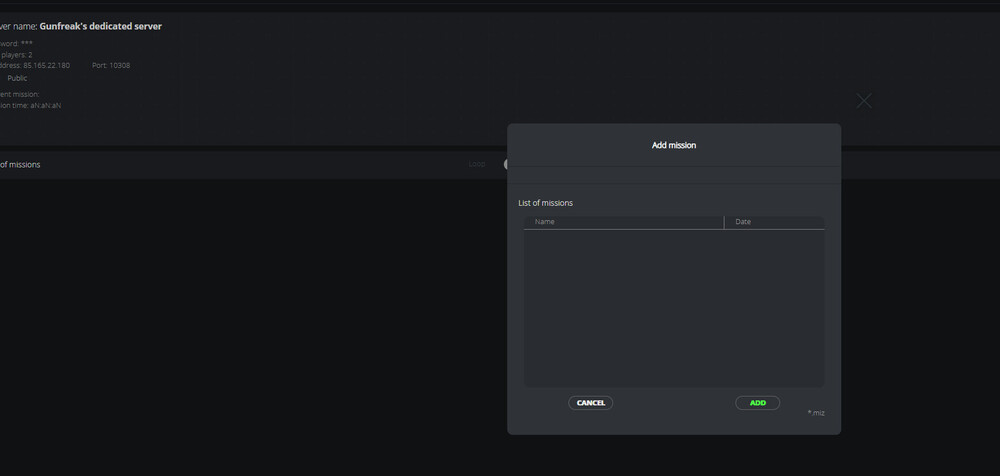1000x476 pixels.
Task: Select the Gunfreak's dedicated server name
Action: pyautogui.click(x=101, y=26)
